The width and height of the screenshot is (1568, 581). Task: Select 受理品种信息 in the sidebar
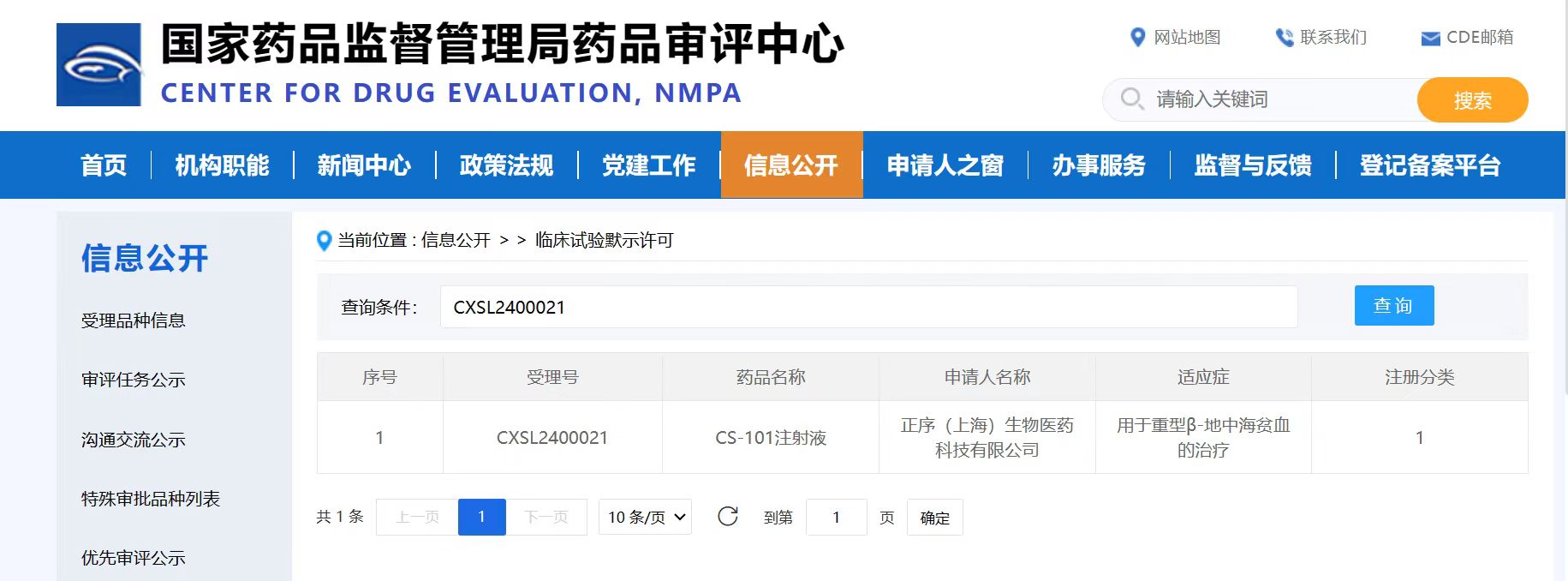coord(133,320)
